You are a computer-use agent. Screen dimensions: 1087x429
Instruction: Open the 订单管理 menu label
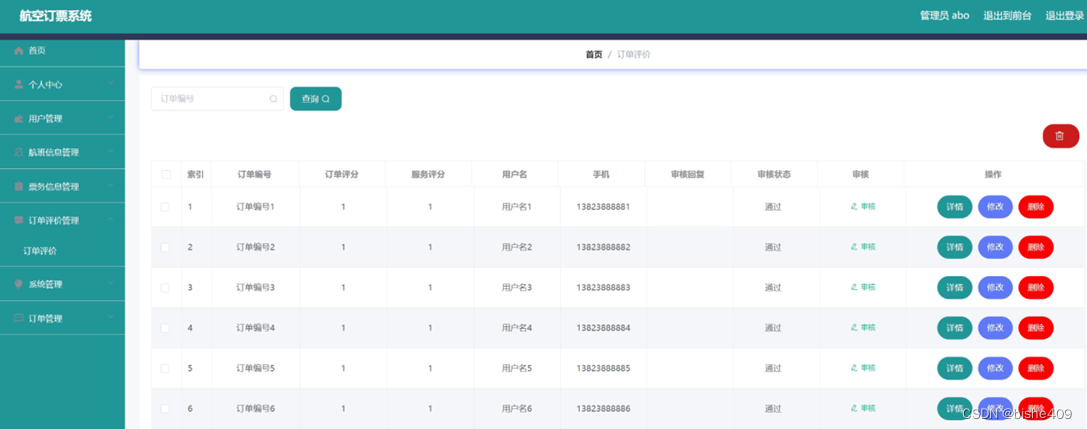[45, 318]
